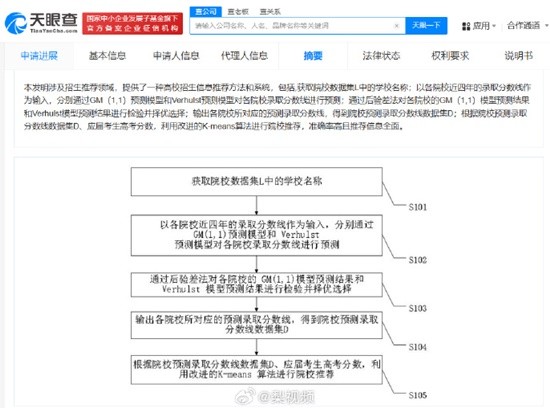Expand the 应用 dropdown arrow
550x408 pixels.
tap(494, 26)
